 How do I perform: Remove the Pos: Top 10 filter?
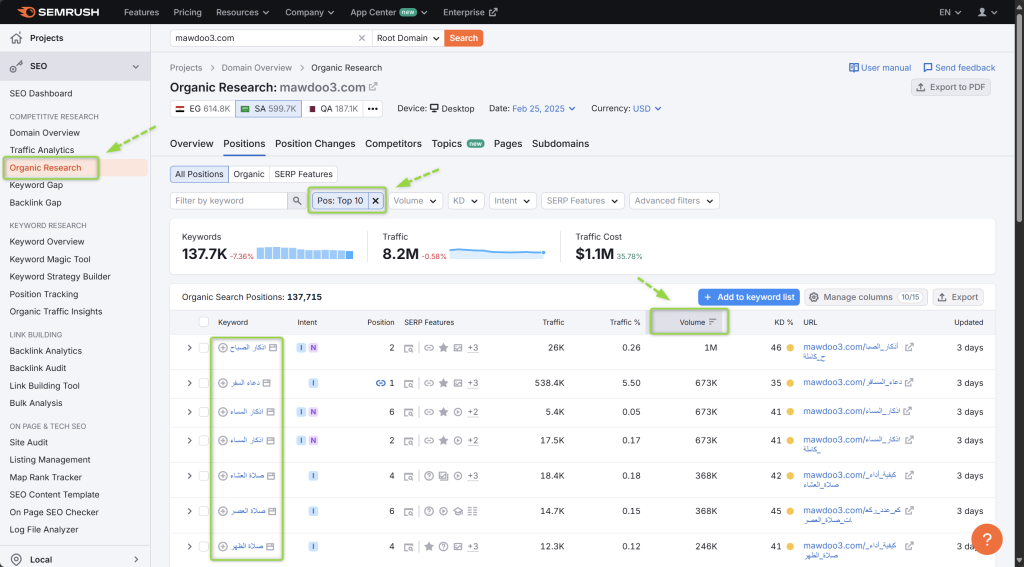tap(376, 201)
